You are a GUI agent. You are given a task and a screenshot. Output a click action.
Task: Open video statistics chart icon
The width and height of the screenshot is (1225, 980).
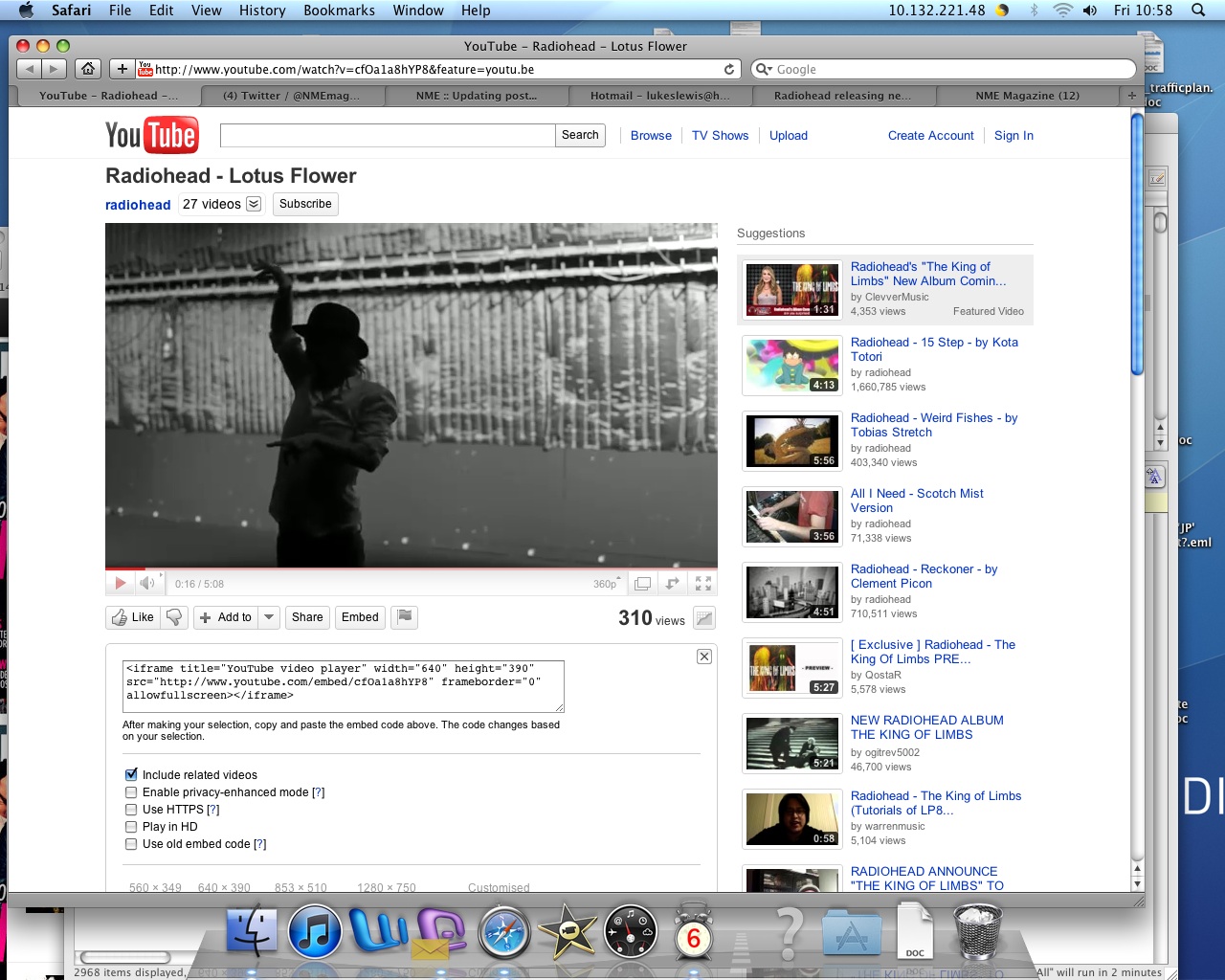click(x=704, y=618)
